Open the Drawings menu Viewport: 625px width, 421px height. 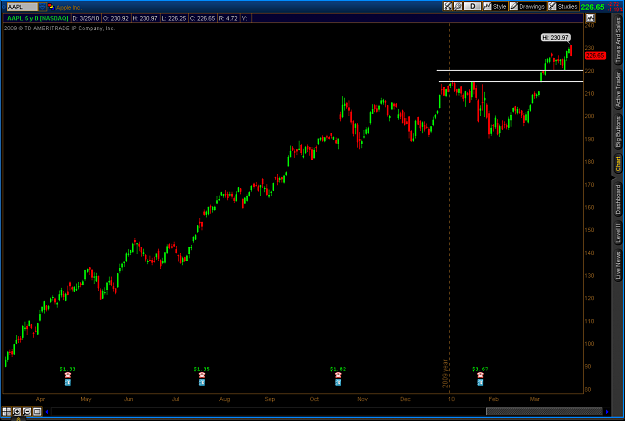tap(527, 6)
